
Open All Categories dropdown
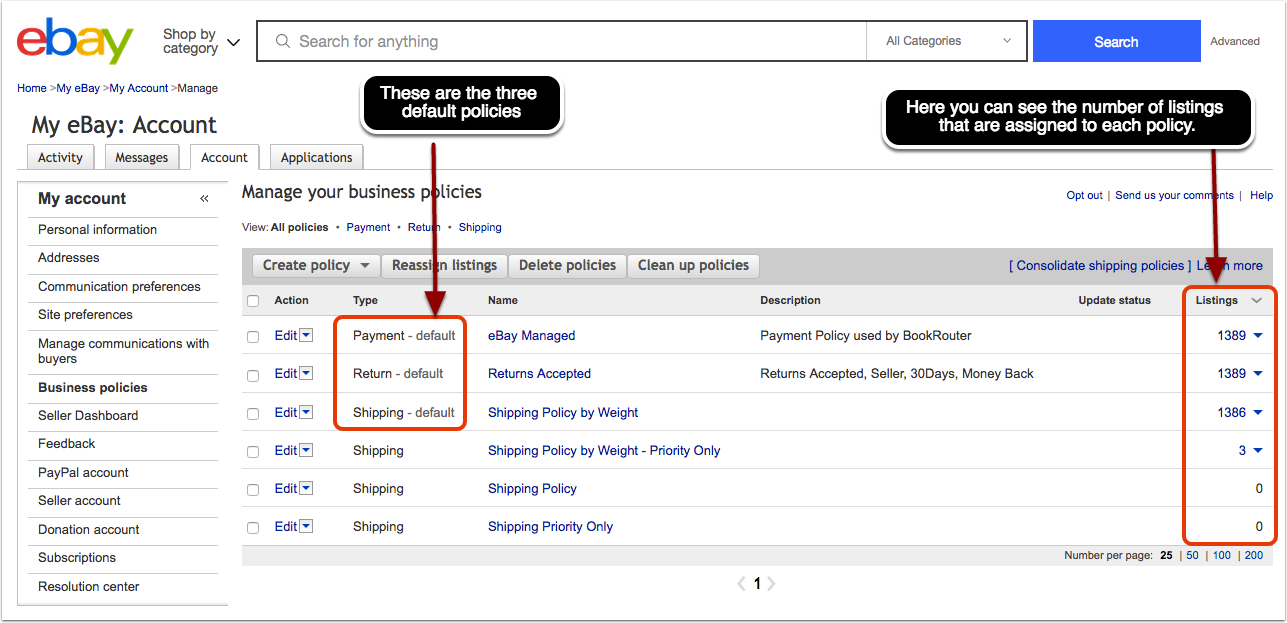pos(949,41)
